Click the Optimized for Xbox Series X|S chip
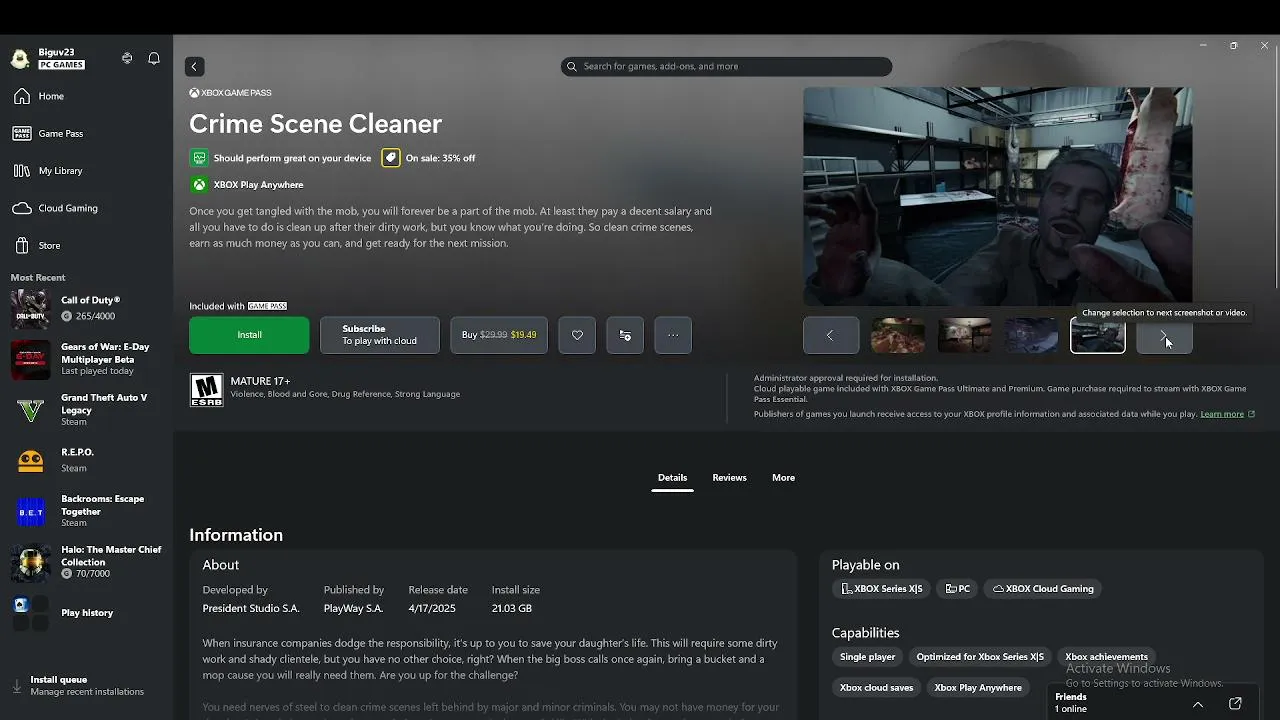The width and height of the screenshot is (1280, 720). coord(980,657)
